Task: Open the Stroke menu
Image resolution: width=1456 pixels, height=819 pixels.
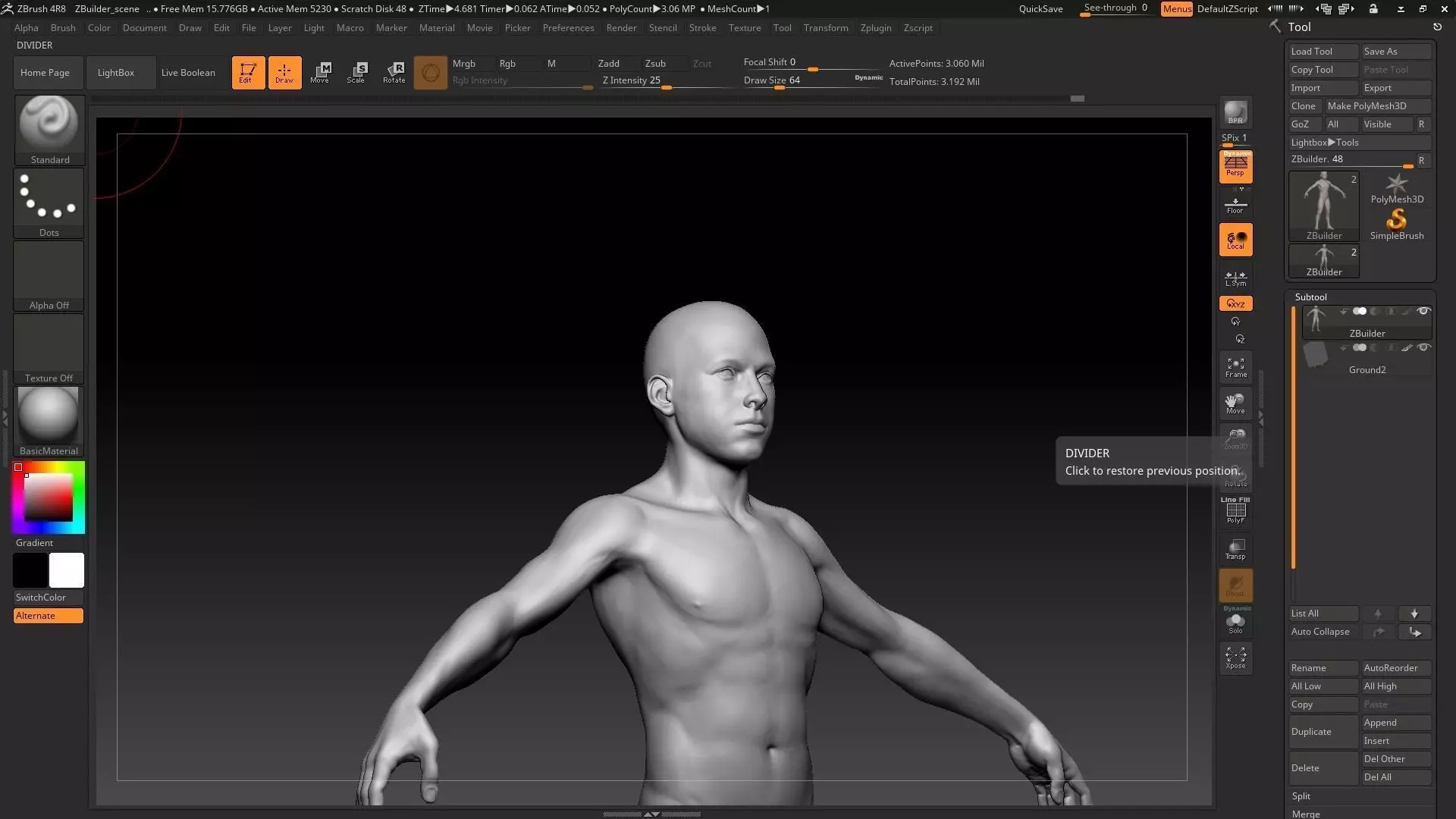Action: point(702,28)
